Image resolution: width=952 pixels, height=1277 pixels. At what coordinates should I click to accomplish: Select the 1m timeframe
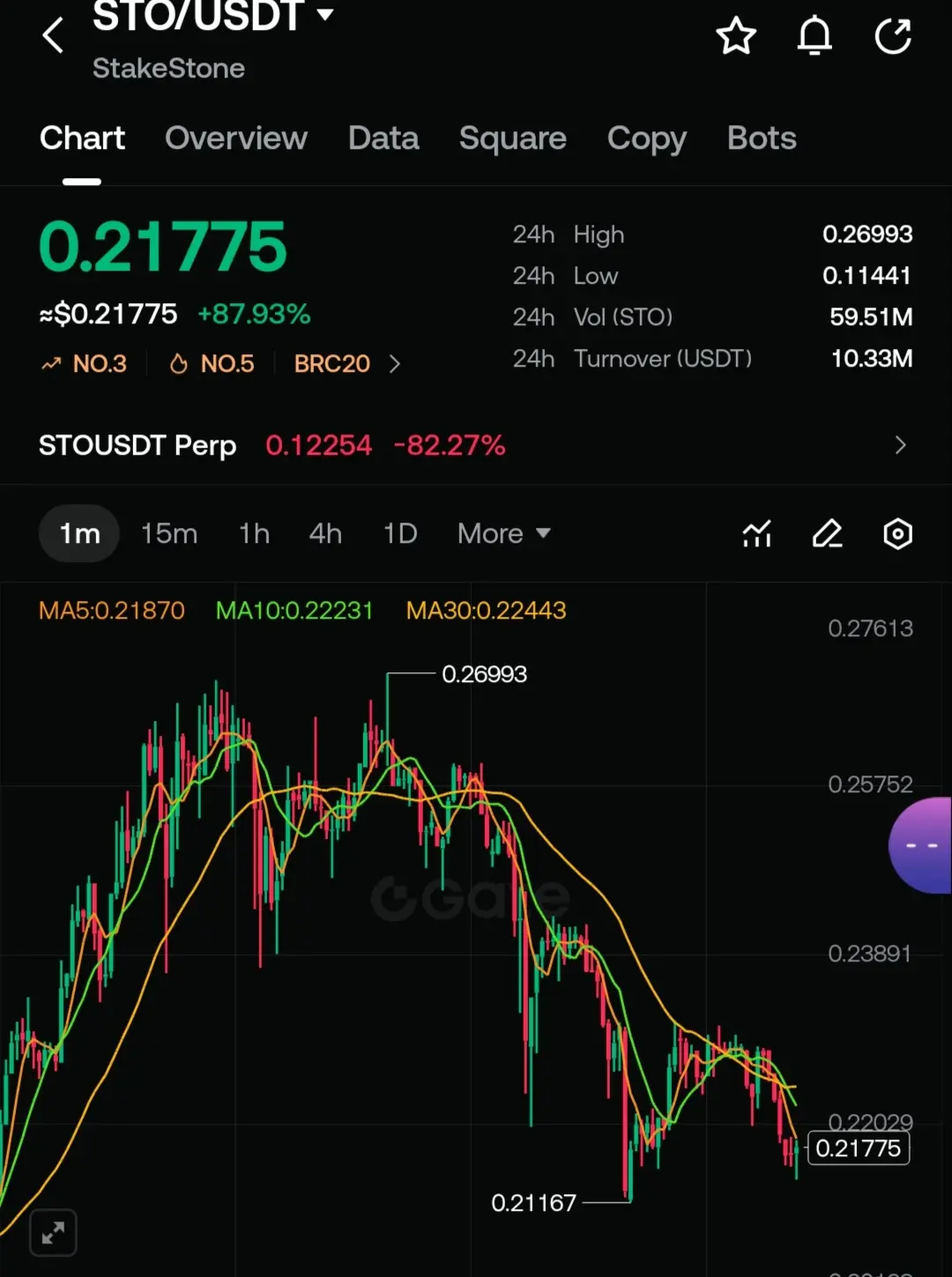[79, 534]
